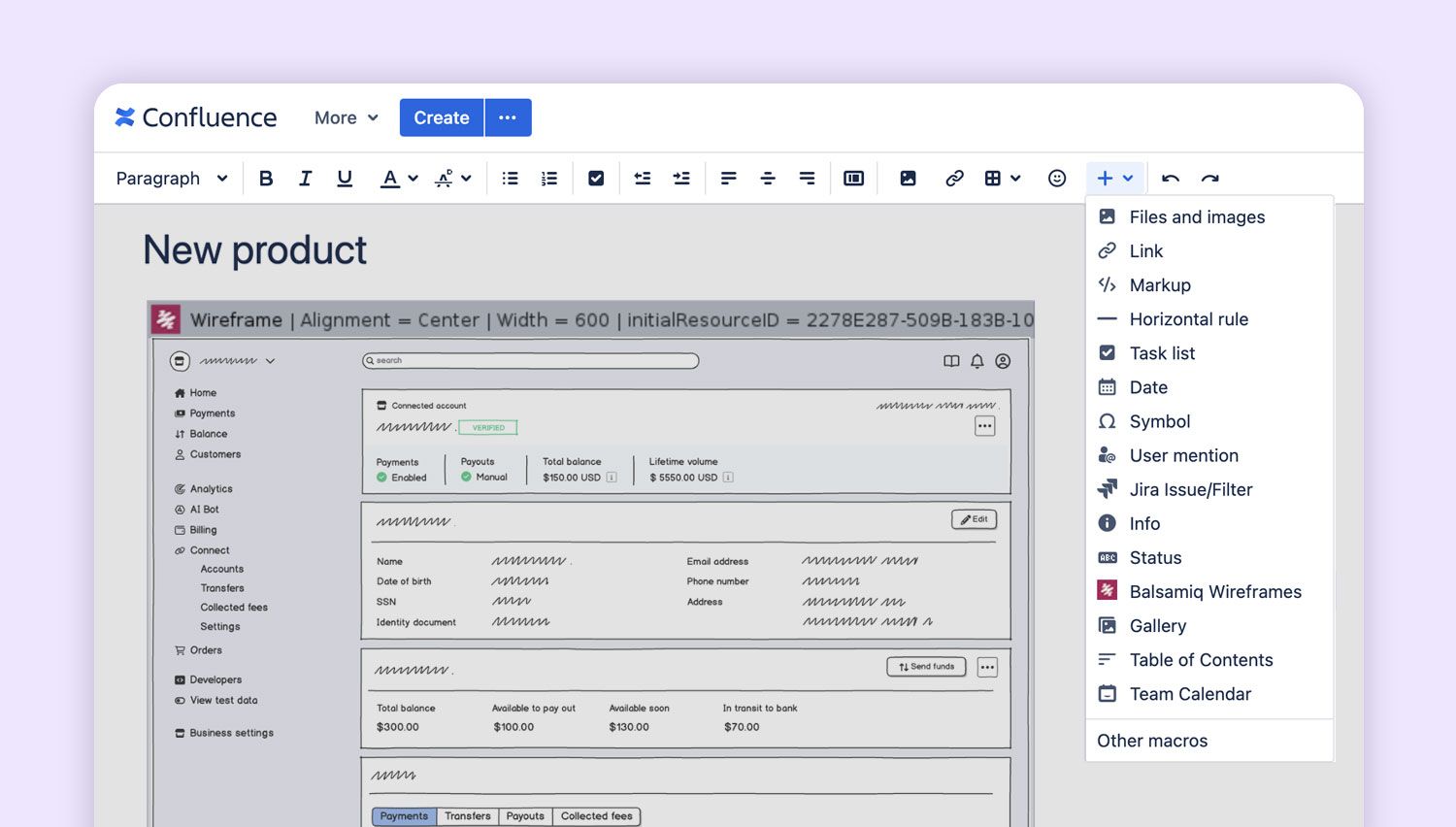Select User mention in the menu

pos(1209,455)
